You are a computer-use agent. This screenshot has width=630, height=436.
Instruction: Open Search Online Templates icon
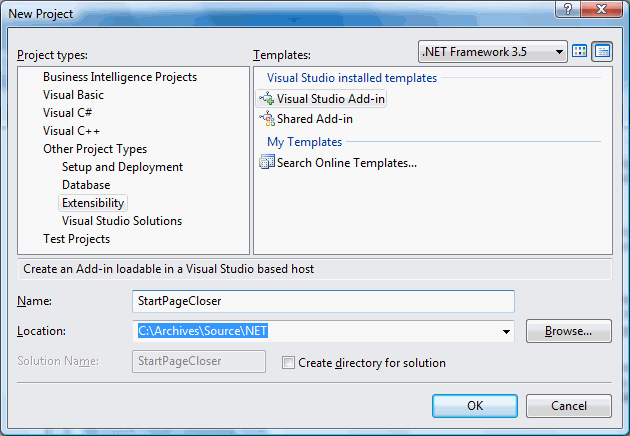click(x=267, y=162)
